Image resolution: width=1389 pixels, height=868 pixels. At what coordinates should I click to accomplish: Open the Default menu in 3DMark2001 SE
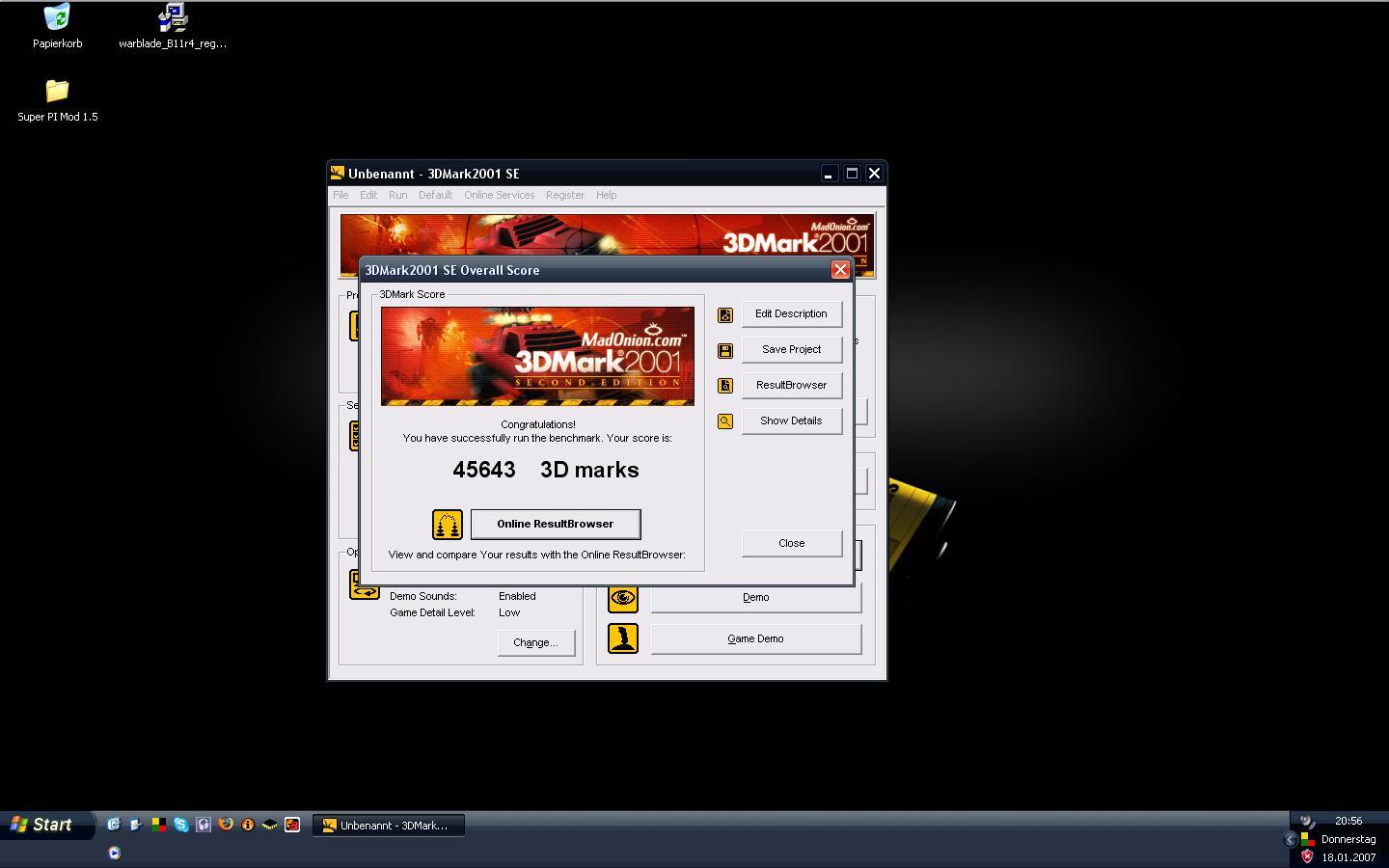tap(435, 195)
